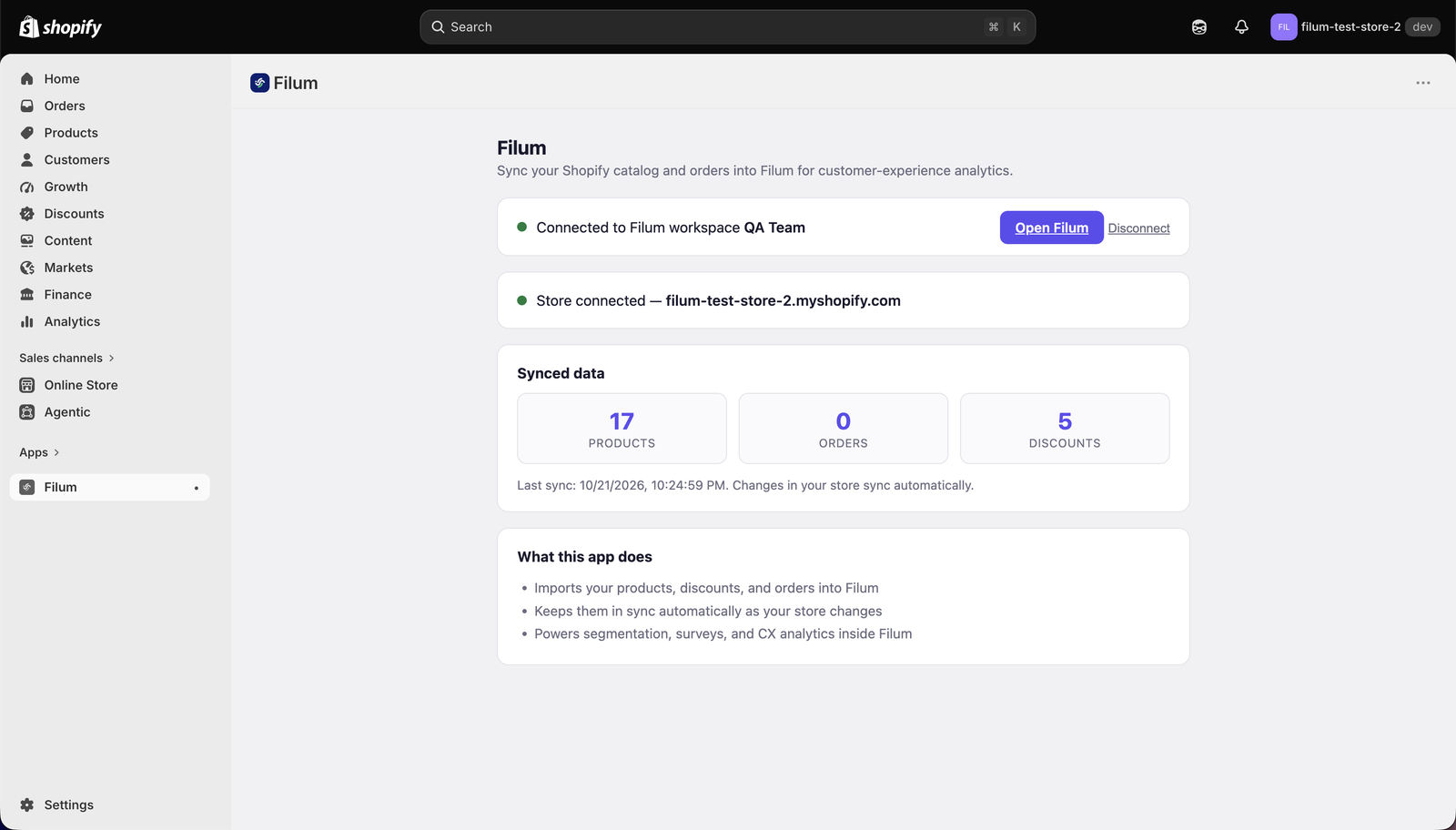
Task: Click the What this app does heading
Action: click(x=585, y=557)
